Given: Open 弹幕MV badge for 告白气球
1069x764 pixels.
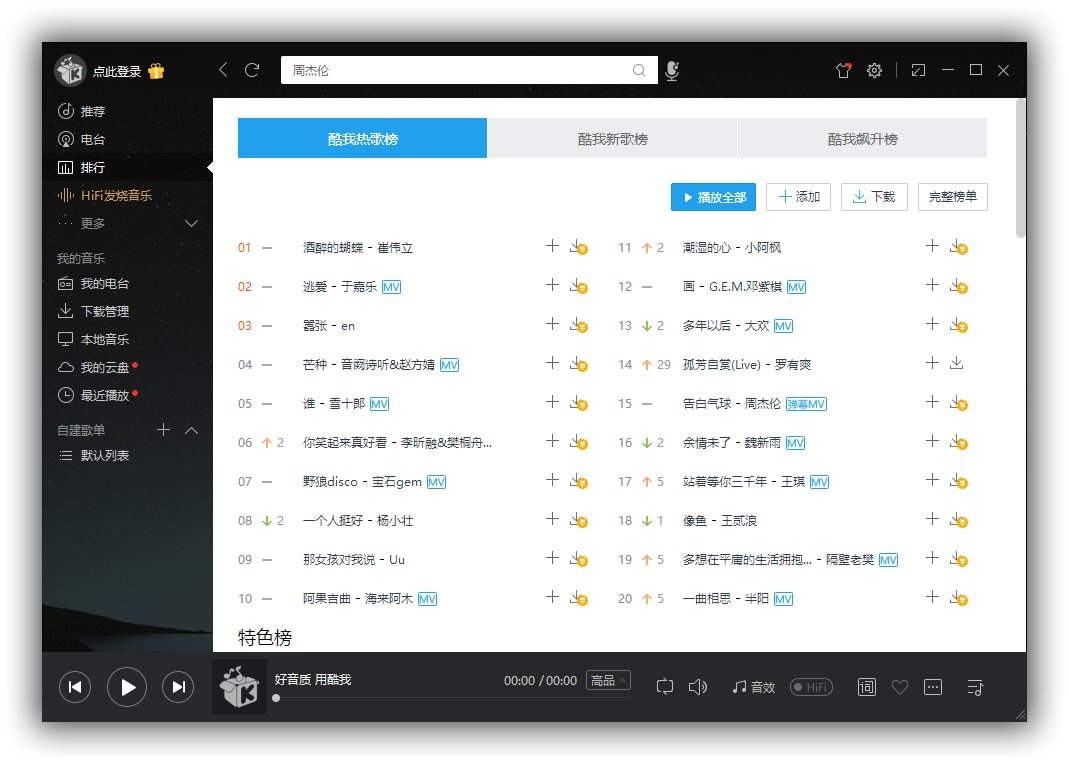Looking at the screenshot, I should click(807, 404).
